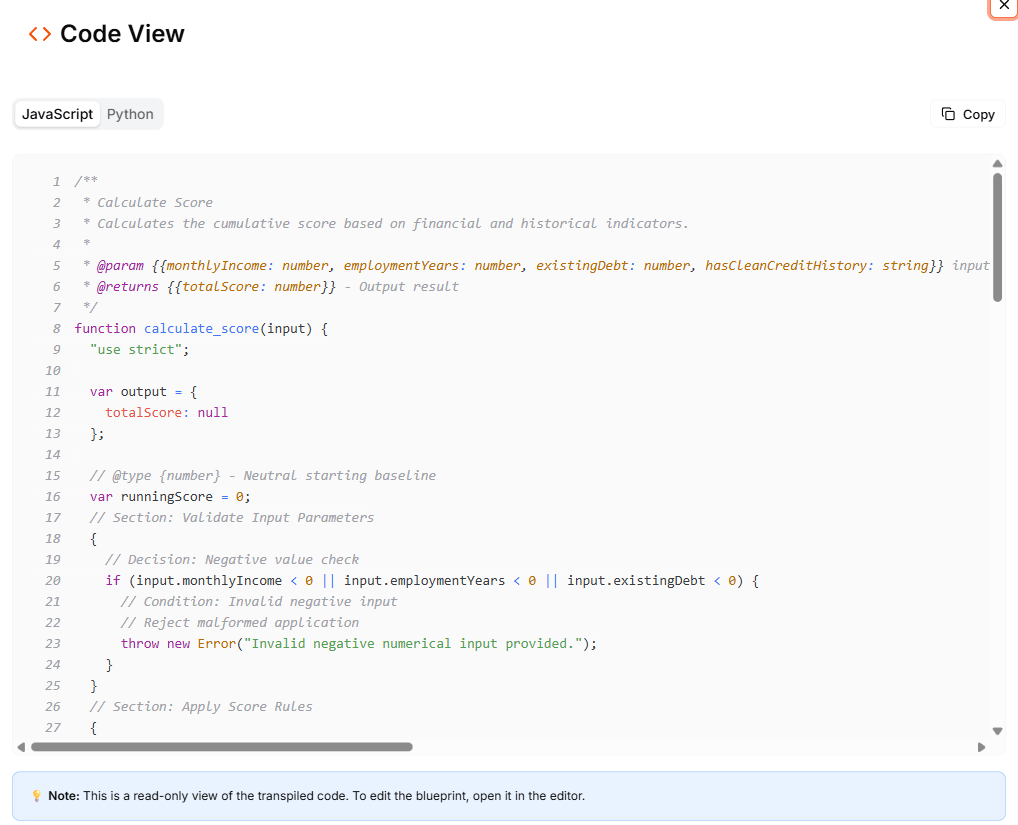Switch to the JavaScript tab
The image size is (1018, 825).
point(57,114)
